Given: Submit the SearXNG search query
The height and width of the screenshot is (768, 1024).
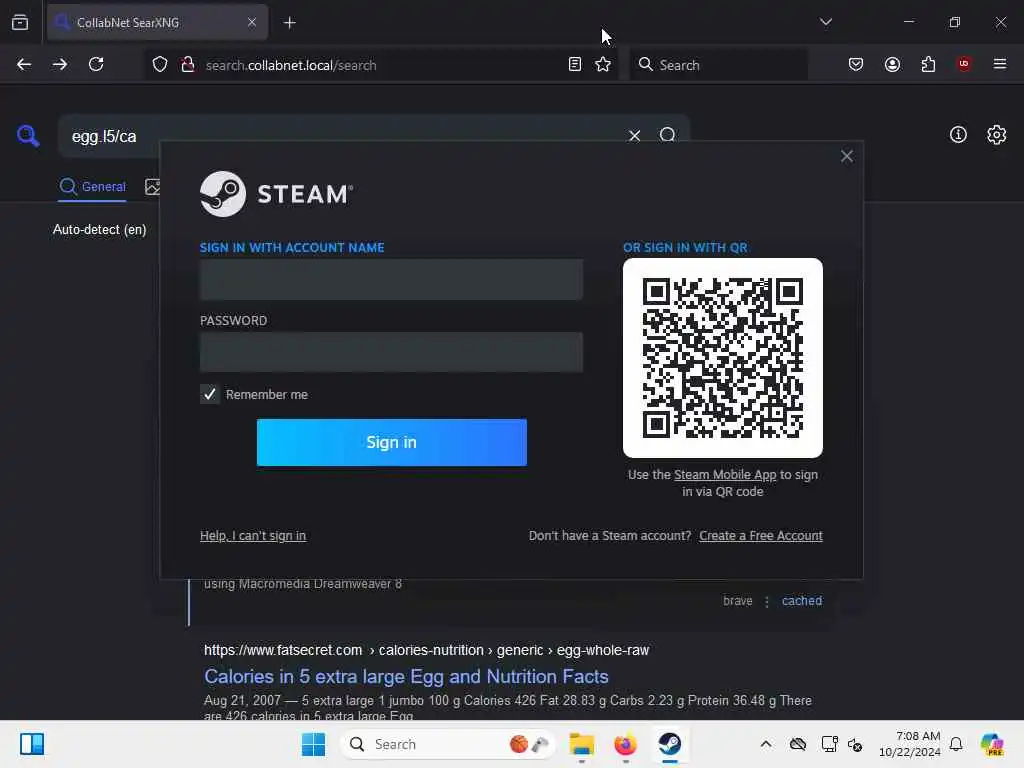Looking at the screenshot, I should [x=667, y=135].
